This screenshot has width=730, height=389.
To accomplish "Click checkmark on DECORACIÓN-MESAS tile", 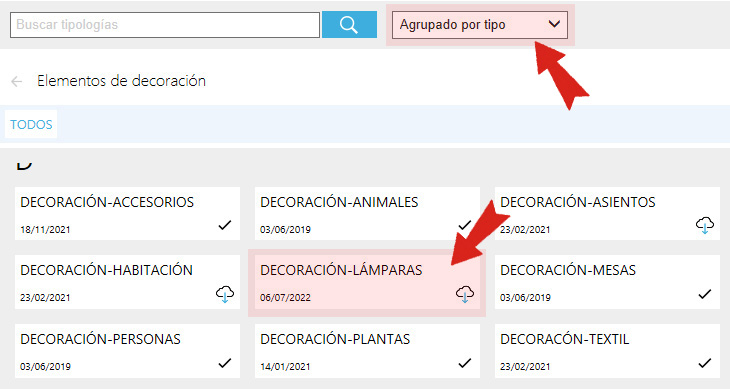I will pyautogui.click(x=705, y=294).
